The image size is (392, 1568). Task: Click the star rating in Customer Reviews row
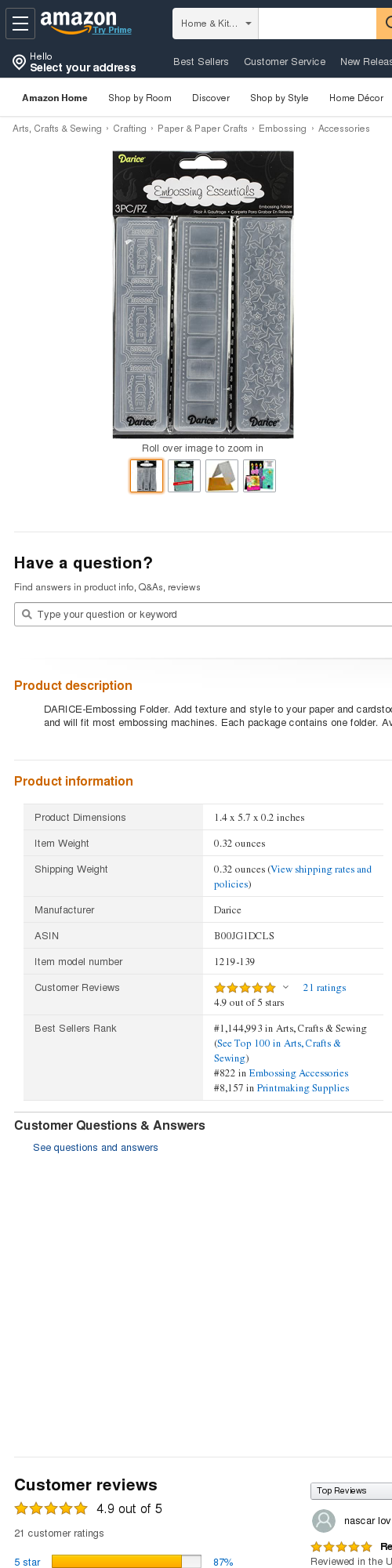pos(245,988)
